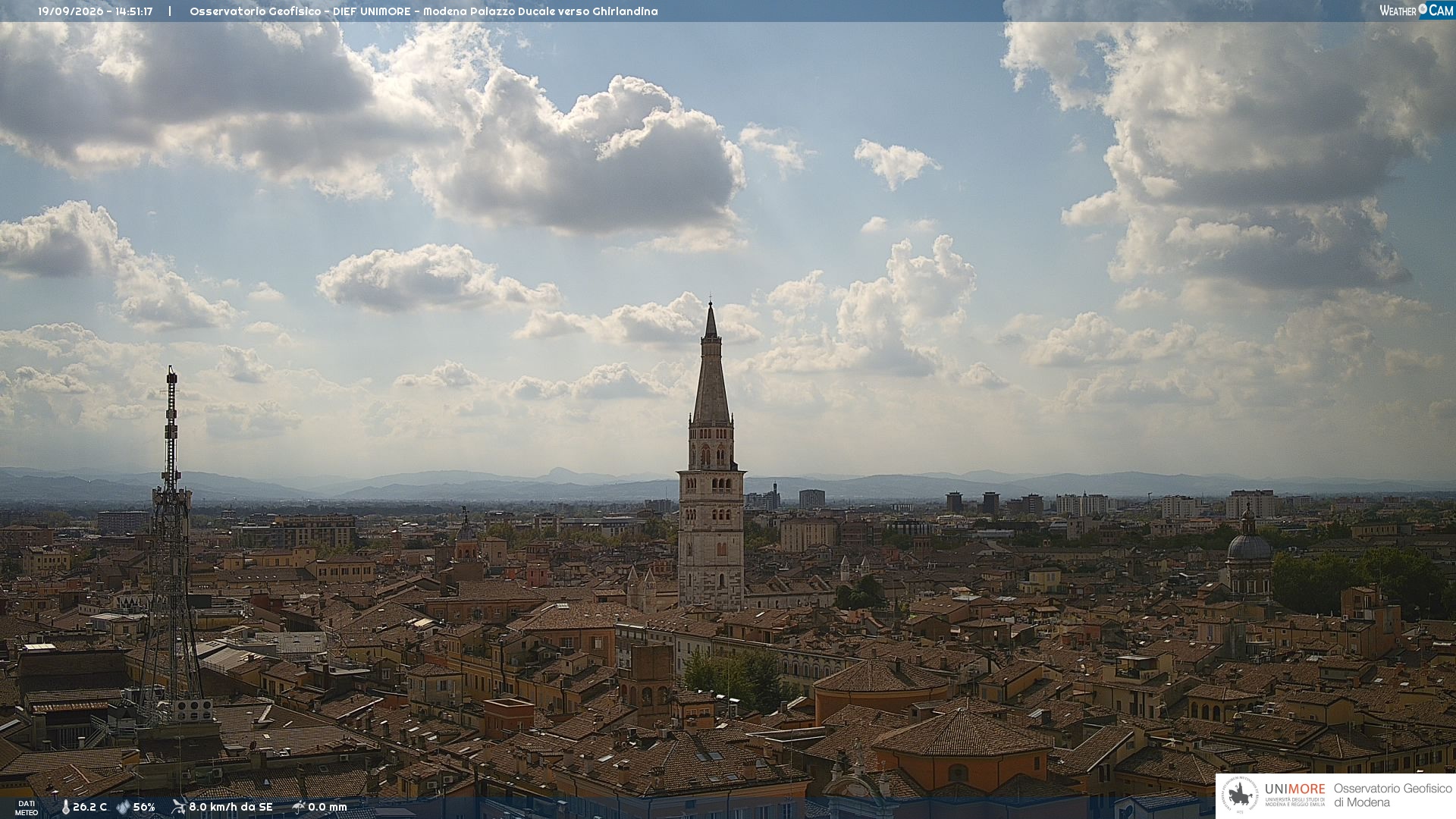Click the Osservatorio Geofisico DIEF UNIMORE title
Screen dimensions: 1456x819
(300, 11)
